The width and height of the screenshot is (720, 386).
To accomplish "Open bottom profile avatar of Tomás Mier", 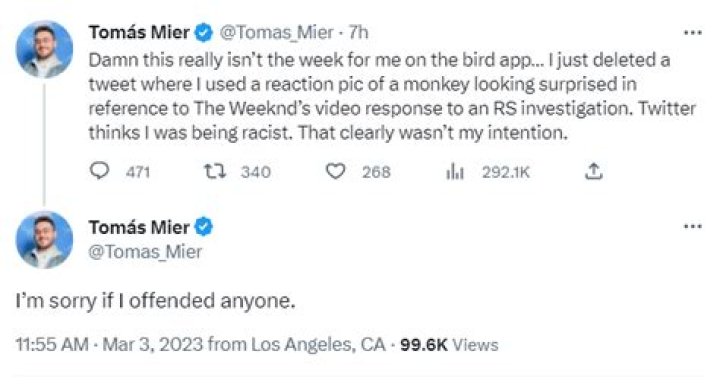I will 45,240.
